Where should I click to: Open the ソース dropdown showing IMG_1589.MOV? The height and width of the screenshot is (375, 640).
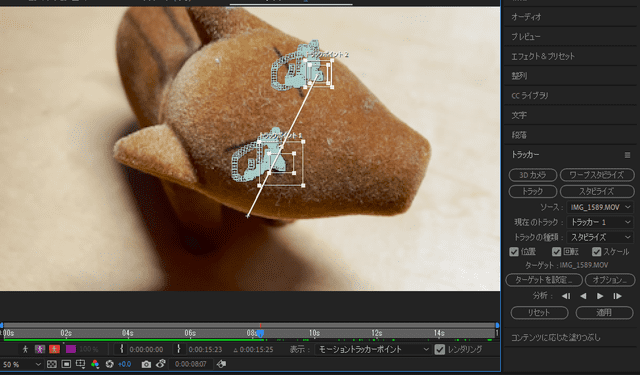tap(600, 207)
